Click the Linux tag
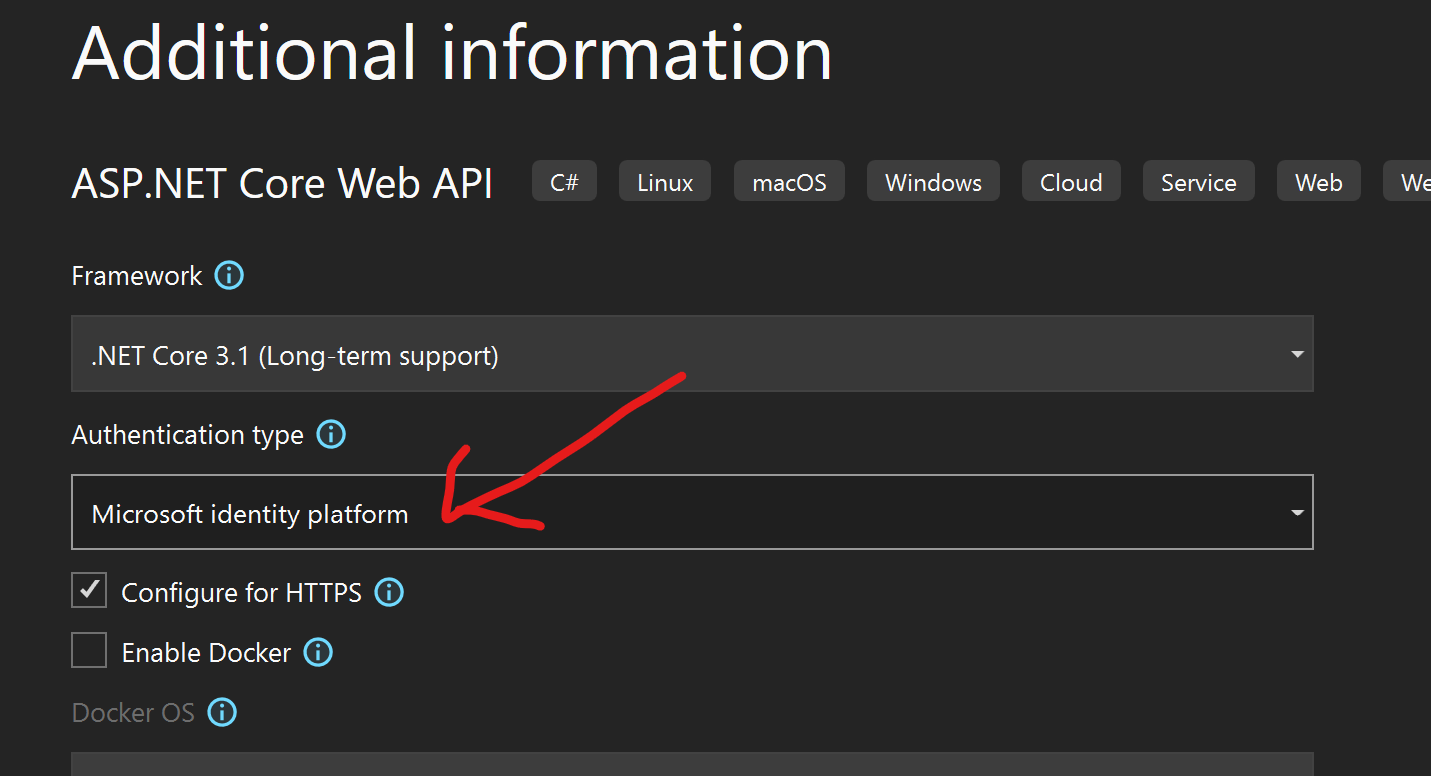The width and height of the screenshot is (1431, 776). [x=665, y=182]
